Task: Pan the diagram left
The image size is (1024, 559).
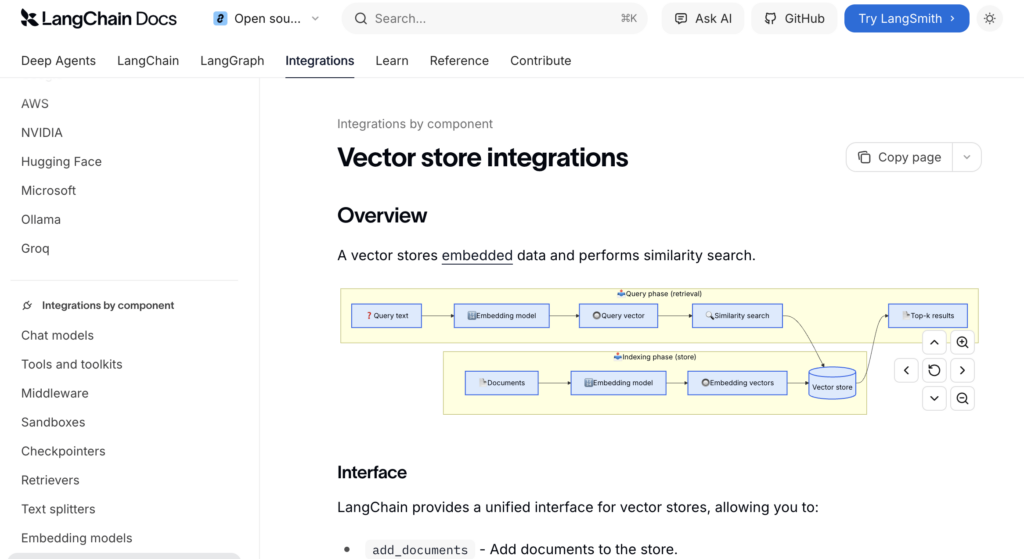Action: pyautogui.click(x=906, y=370)
